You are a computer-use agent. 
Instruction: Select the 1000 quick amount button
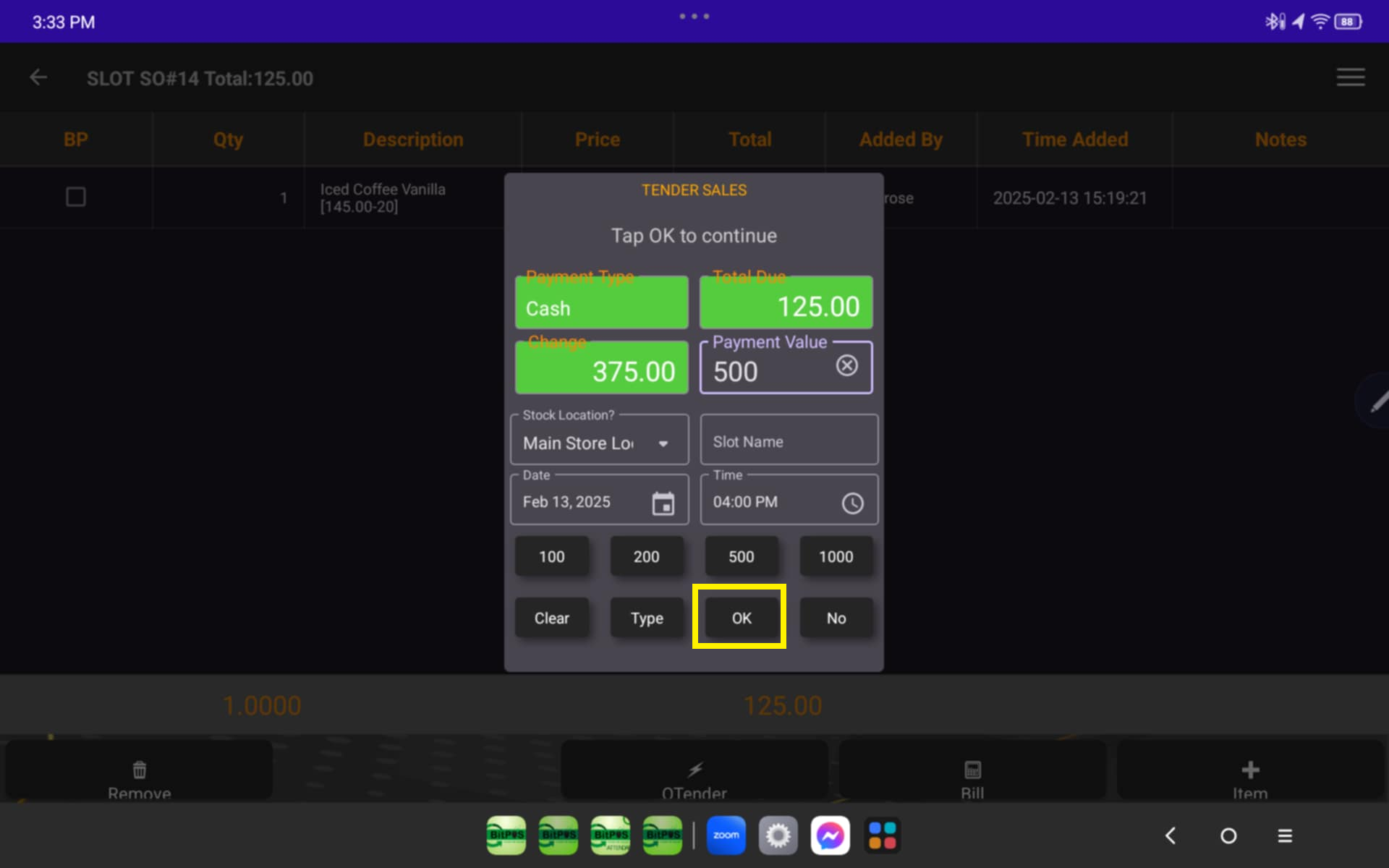pyautogui.click(x=836, y=556)
